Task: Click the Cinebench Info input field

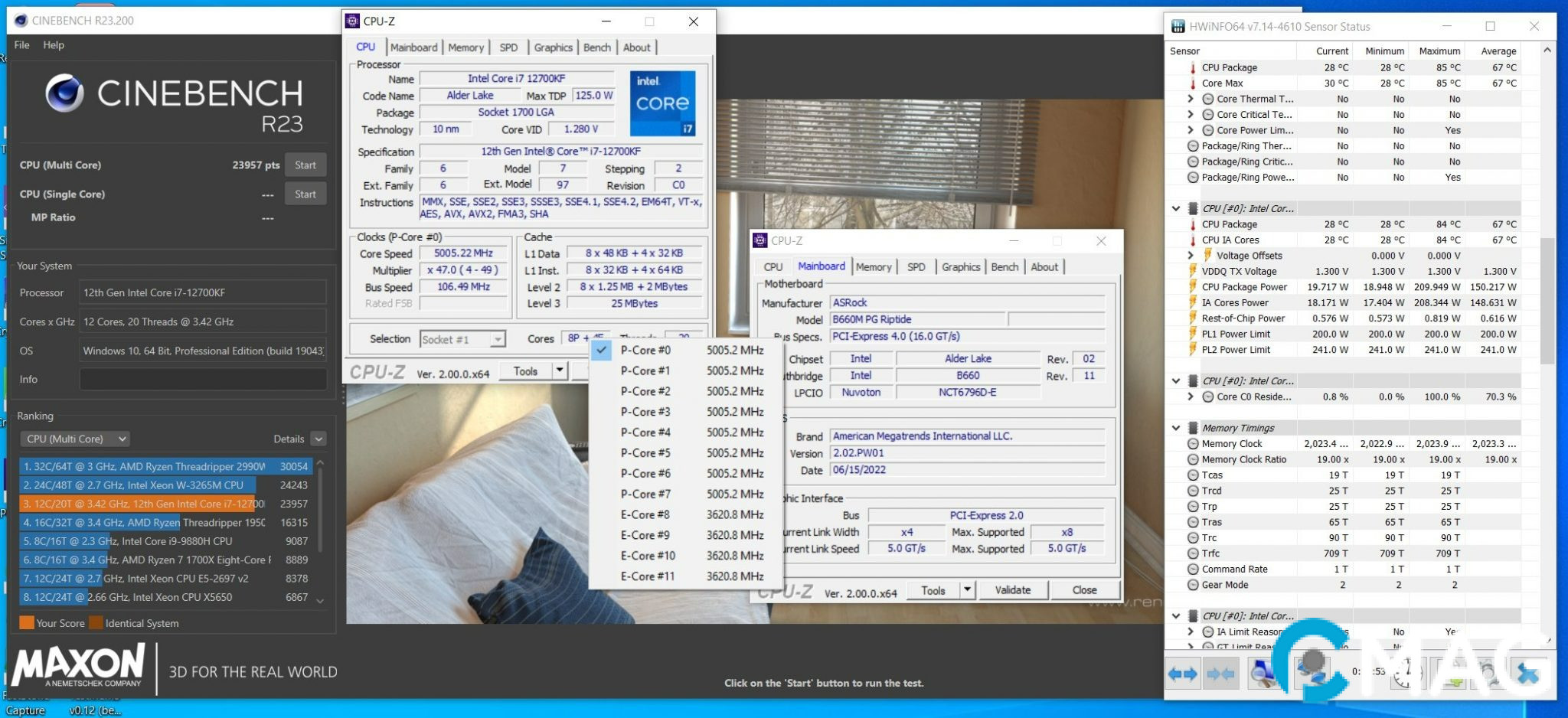Action: [203, 380]
